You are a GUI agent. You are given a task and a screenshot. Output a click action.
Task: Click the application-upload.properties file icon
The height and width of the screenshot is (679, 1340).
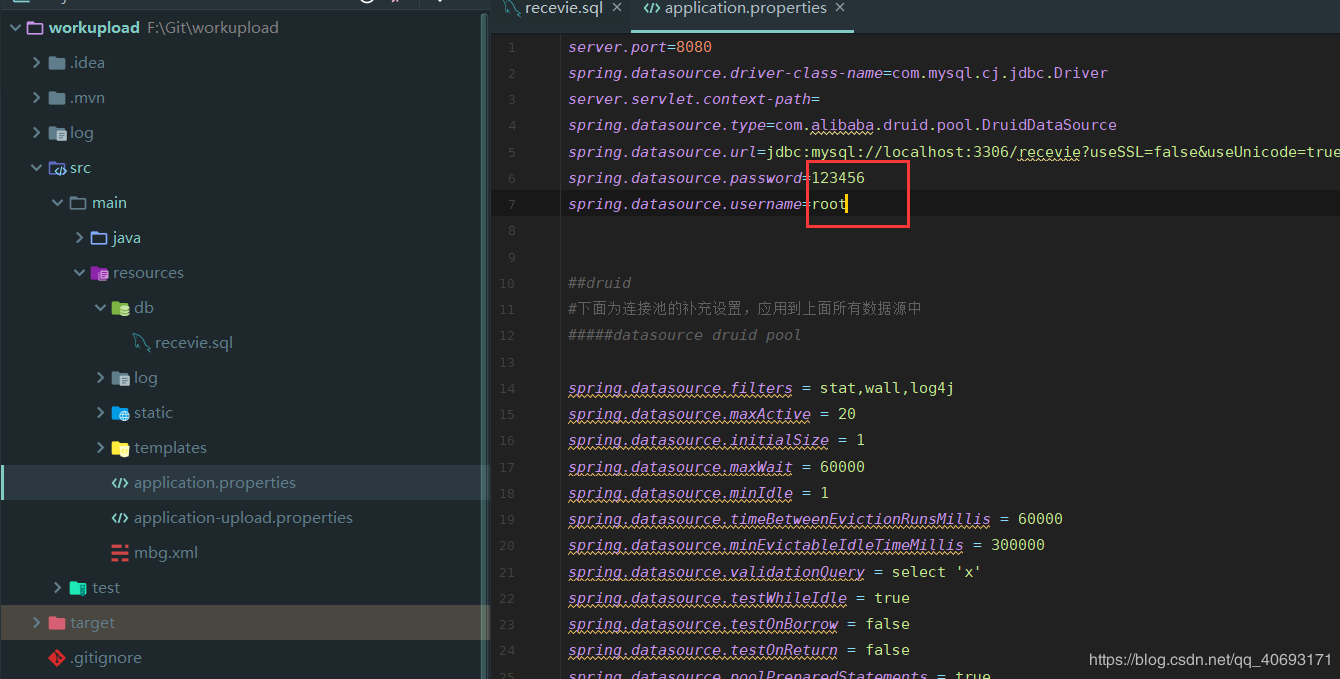pos(120,518)
